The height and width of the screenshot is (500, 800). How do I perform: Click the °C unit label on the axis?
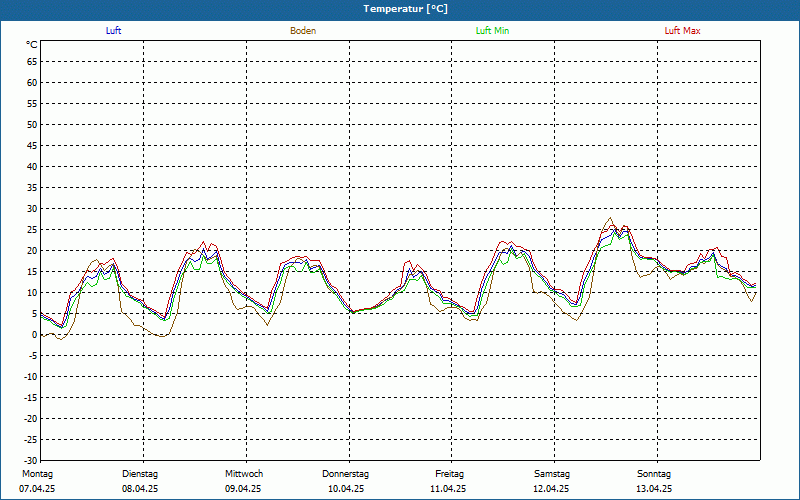coord(32,45)
